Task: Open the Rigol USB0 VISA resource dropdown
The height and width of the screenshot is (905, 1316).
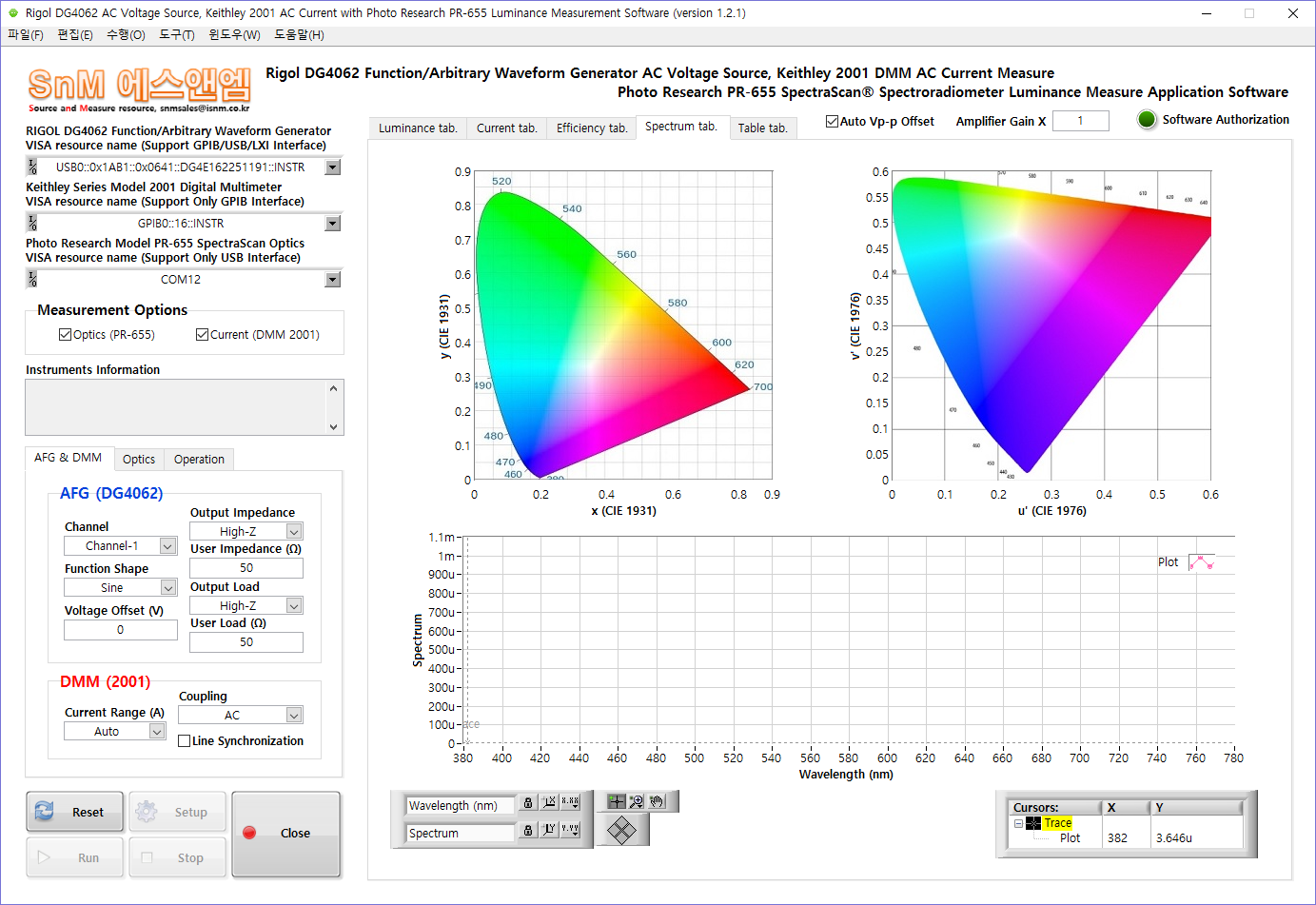Action: (x=333, y=167)
